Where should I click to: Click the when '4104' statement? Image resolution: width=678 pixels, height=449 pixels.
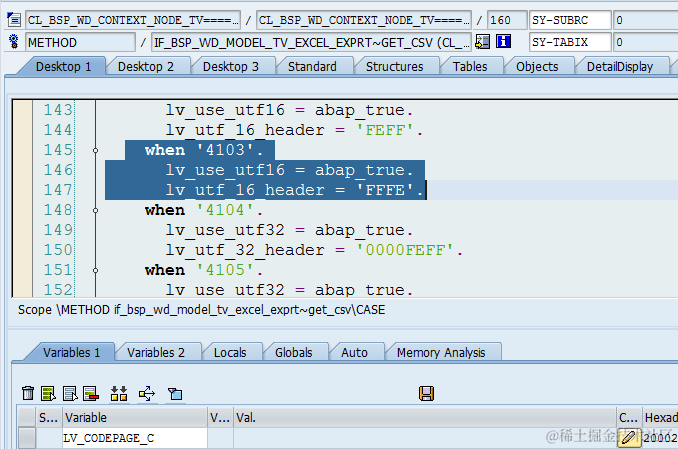coord(204,210)
